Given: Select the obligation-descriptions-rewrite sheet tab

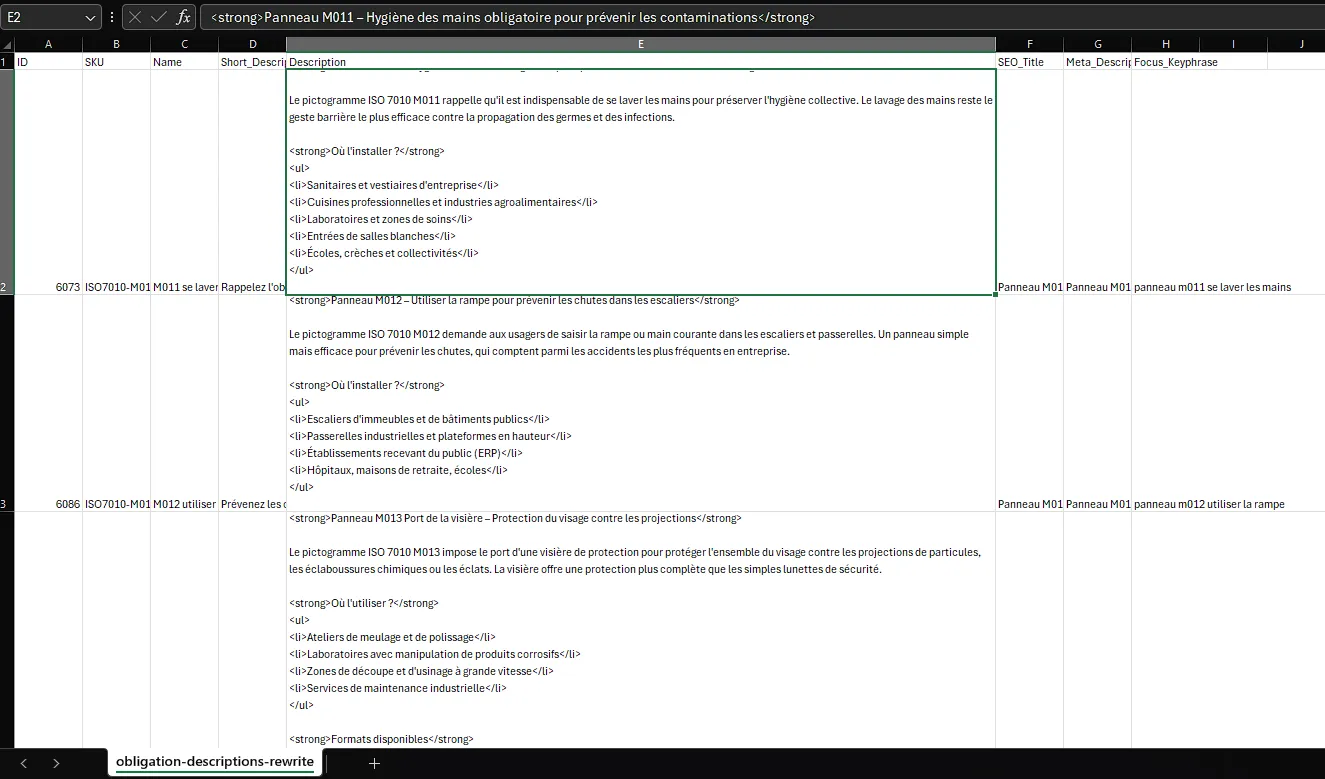Looking at the screenshot, I should tap(214, 762).
